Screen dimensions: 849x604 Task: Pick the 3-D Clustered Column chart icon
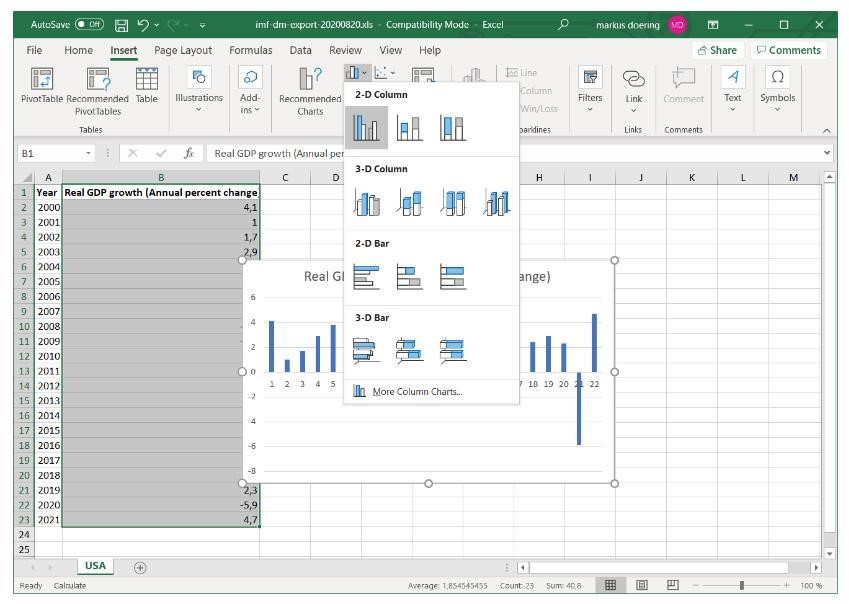coord(366,203)
